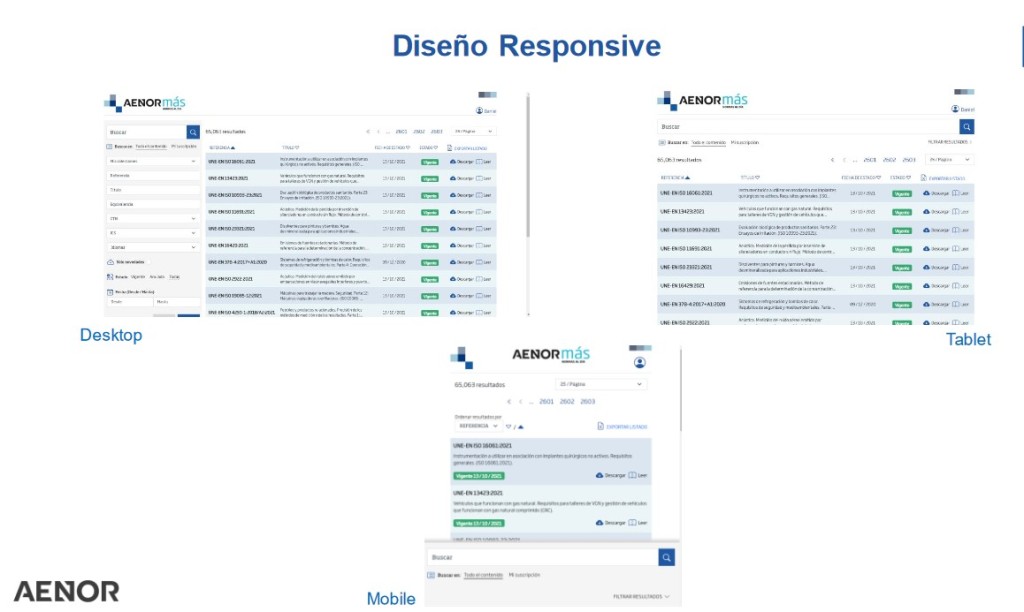Click the Exportar listado document icon in Mobile view
The height and width of the screenshot is (612, 1024).
pos(600,426)
